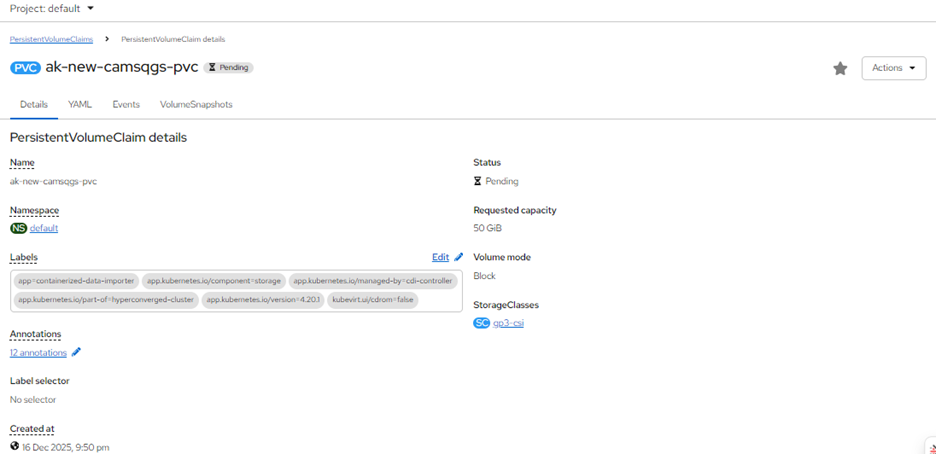The width and height of the screenshot is (936, 454).
Task: Click the hourglass icon under Status
Action: coord(478,181)
